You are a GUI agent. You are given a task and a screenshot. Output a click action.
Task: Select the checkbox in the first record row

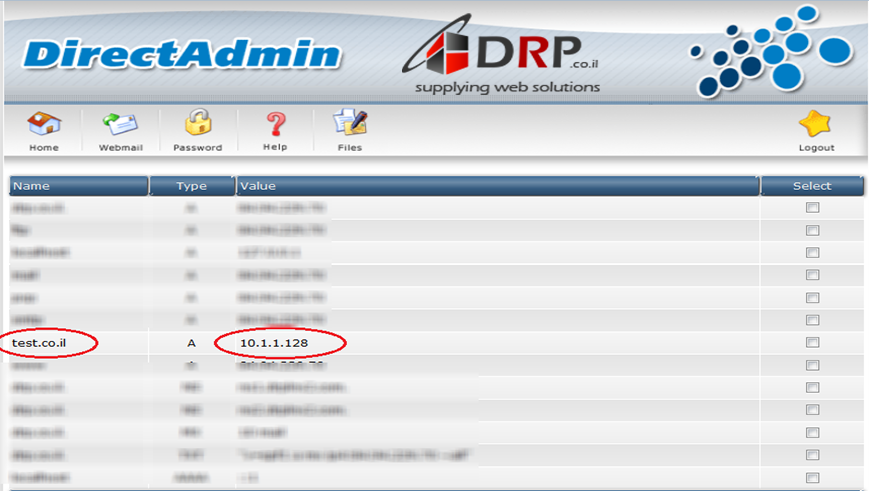(812, 208)
